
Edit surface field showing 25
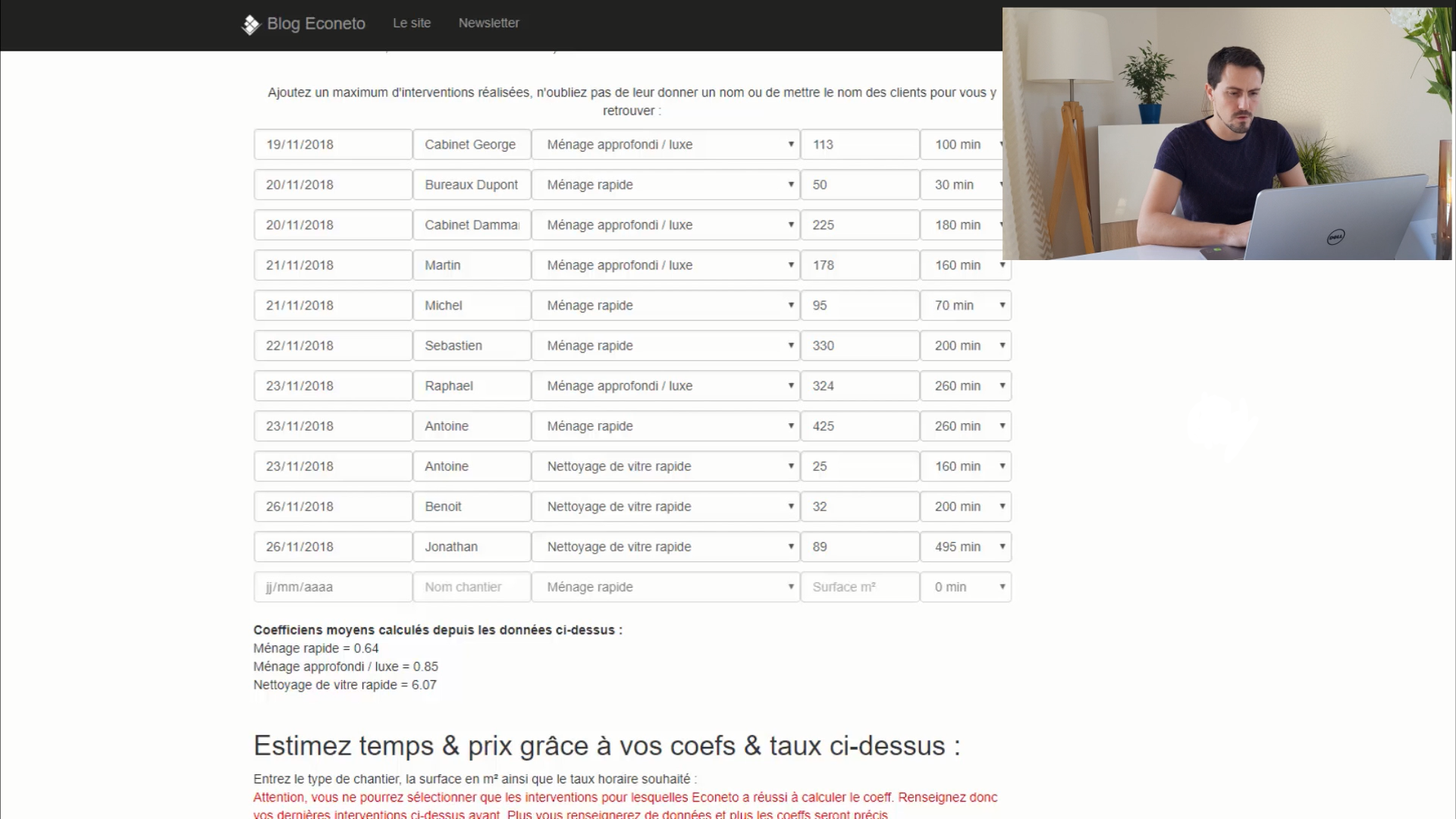point(860,466)
